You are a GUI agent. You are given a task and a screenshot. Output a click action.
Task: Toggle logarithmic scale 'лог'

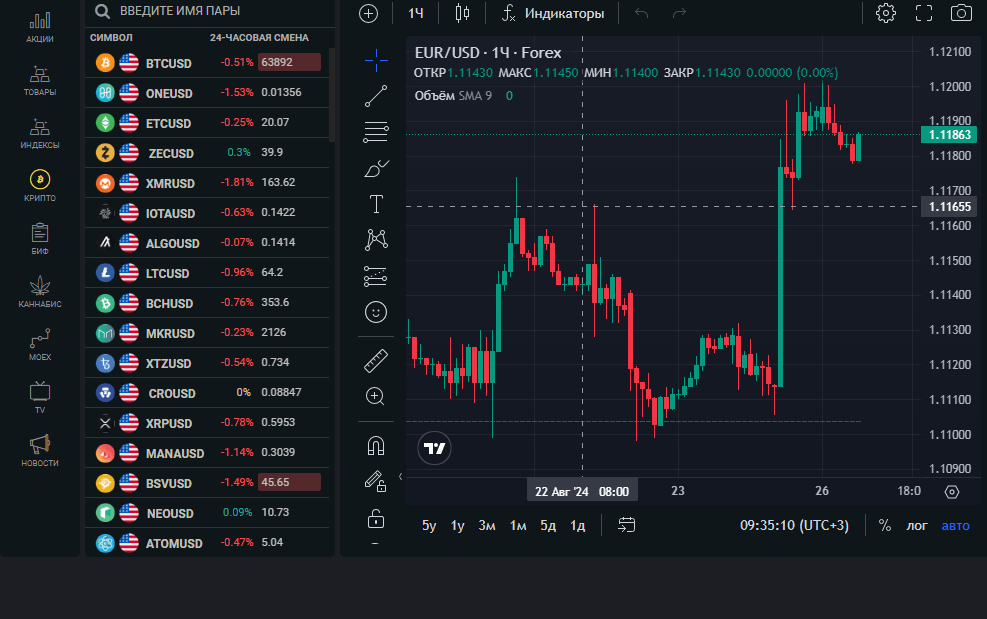[916, 525]
